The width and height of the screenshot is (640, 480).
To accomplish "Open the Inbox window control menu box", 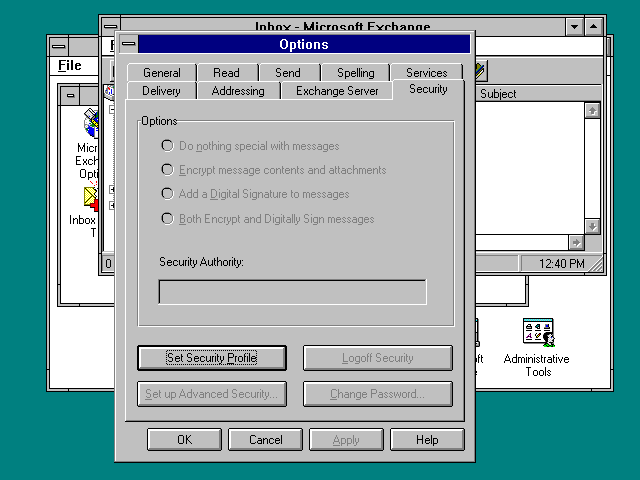I will (x=110, y=26).
